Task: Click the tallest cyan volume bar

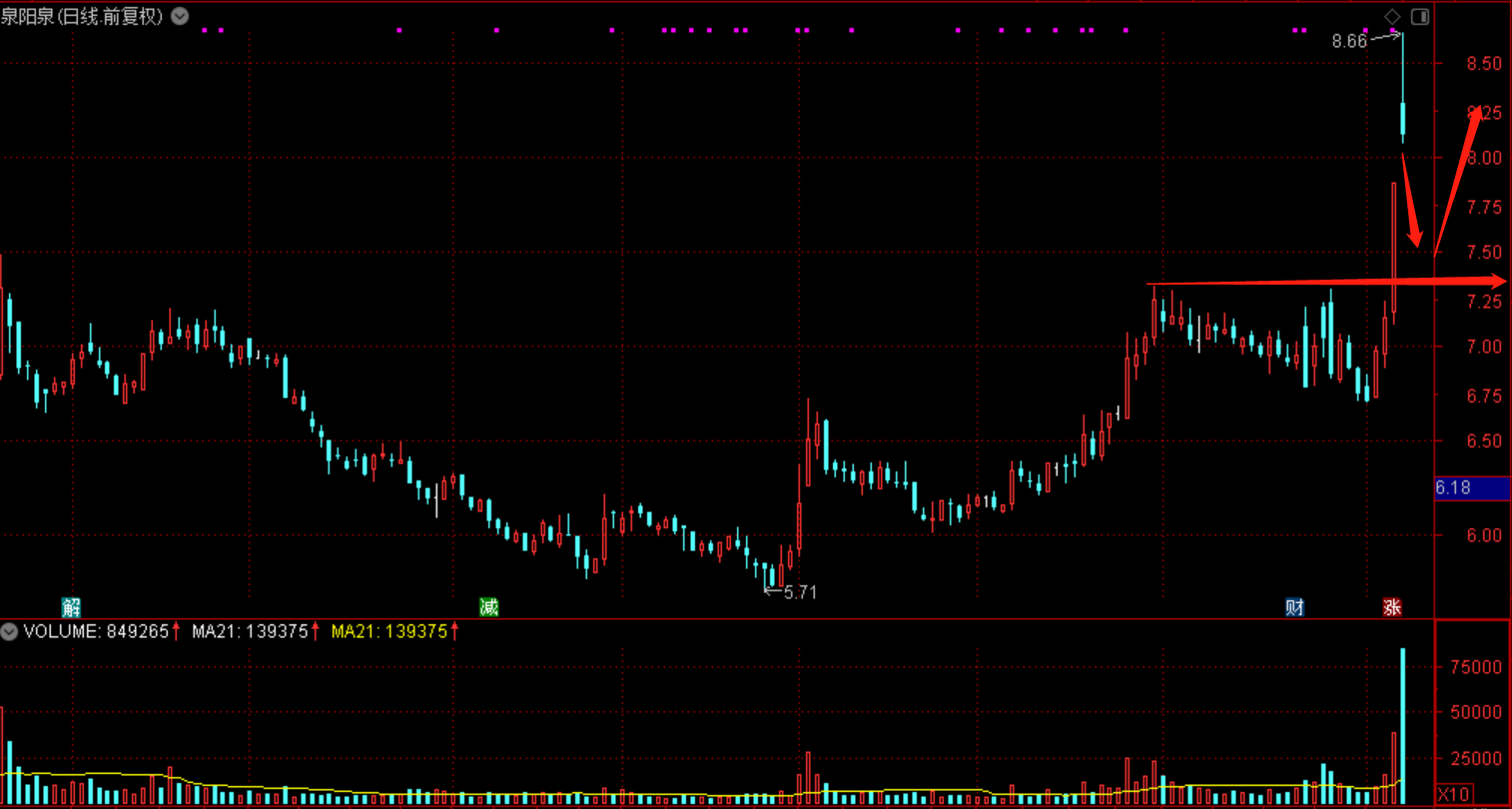Action: 1402,726
